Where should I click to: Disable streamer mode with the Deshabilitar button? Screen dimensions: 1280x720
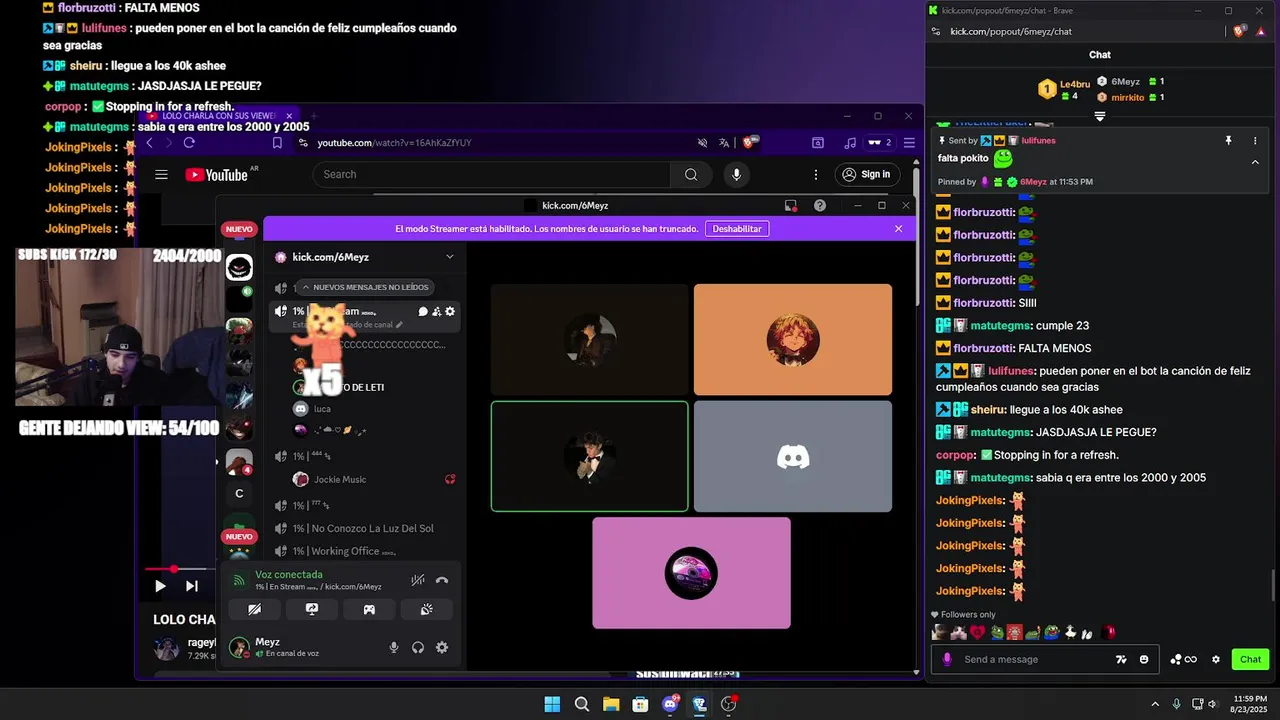click(x=737, y=229)
